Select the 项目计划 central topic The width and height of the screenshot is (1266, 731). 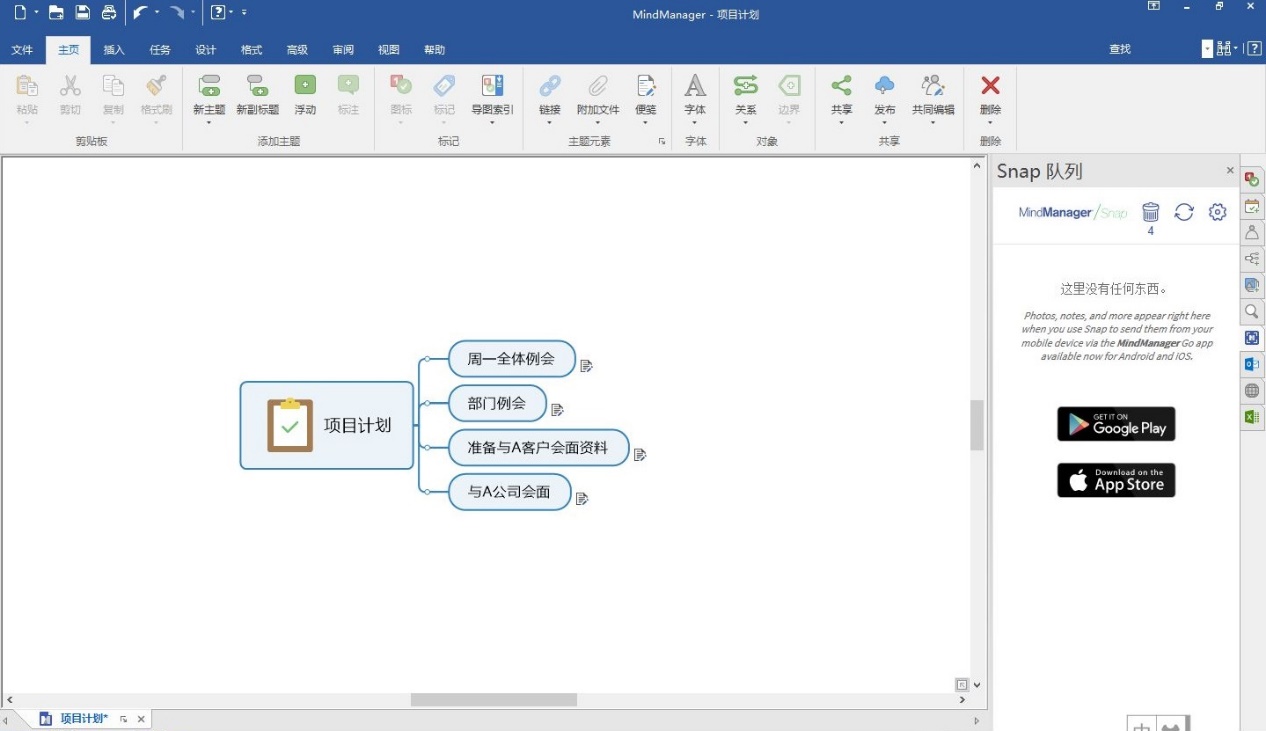click(x=327, y=425)
